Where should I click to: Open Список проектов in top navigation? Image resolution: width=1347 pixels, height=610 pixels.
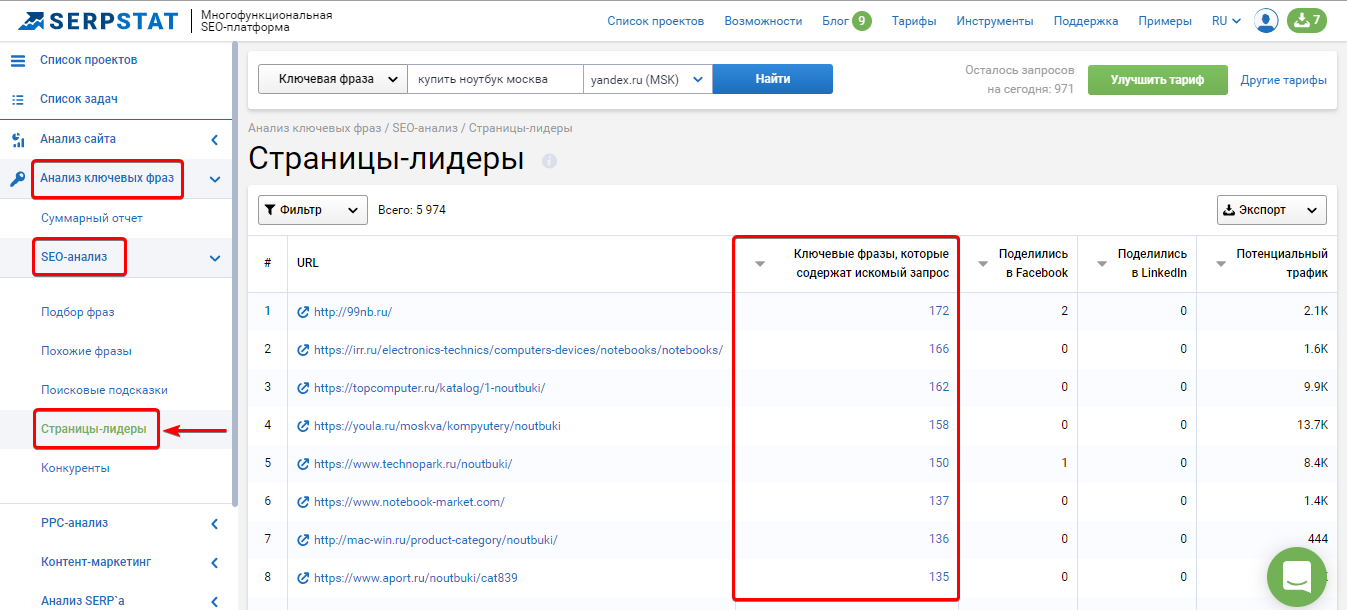(x=655, y=21)
